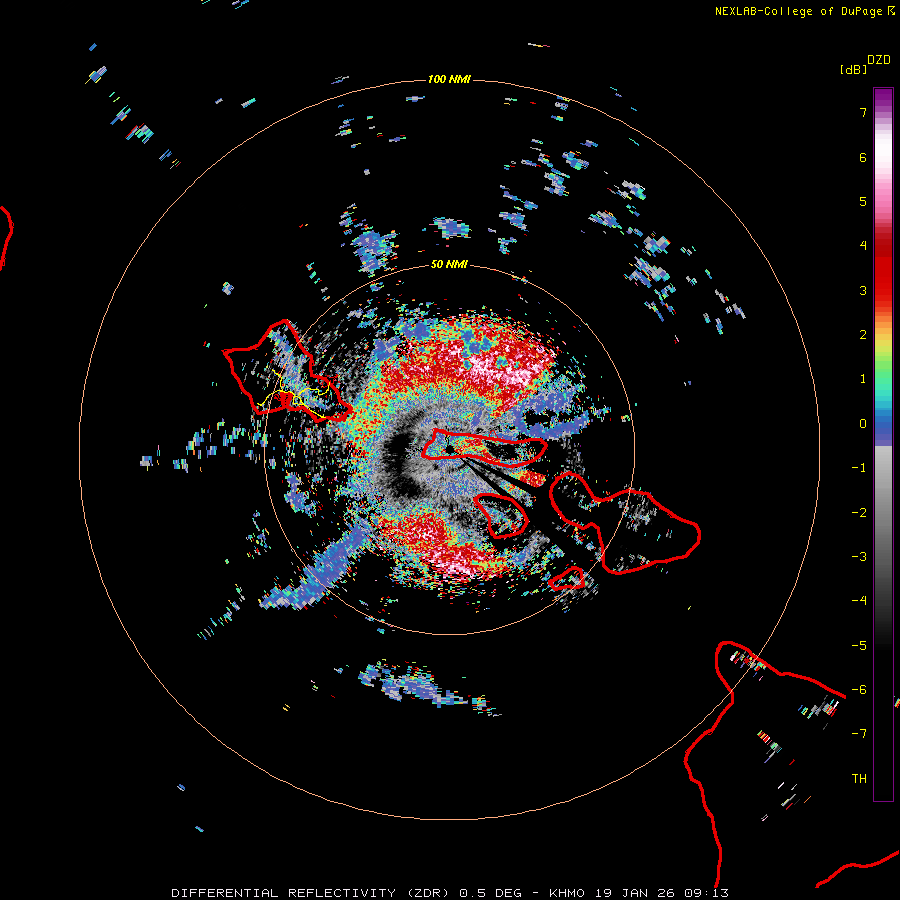Click the 6 value on the color scale
Screen dimensions: 900x900
[x=863, y=157]
